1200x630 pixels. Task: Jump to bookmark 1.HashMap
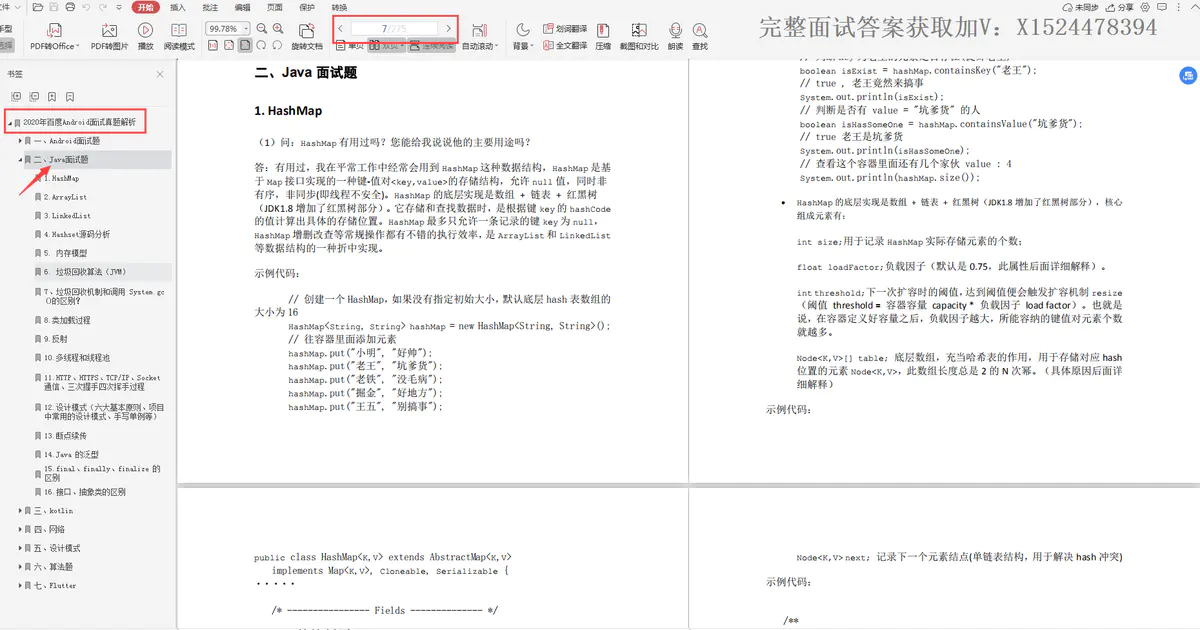[60, 178]
